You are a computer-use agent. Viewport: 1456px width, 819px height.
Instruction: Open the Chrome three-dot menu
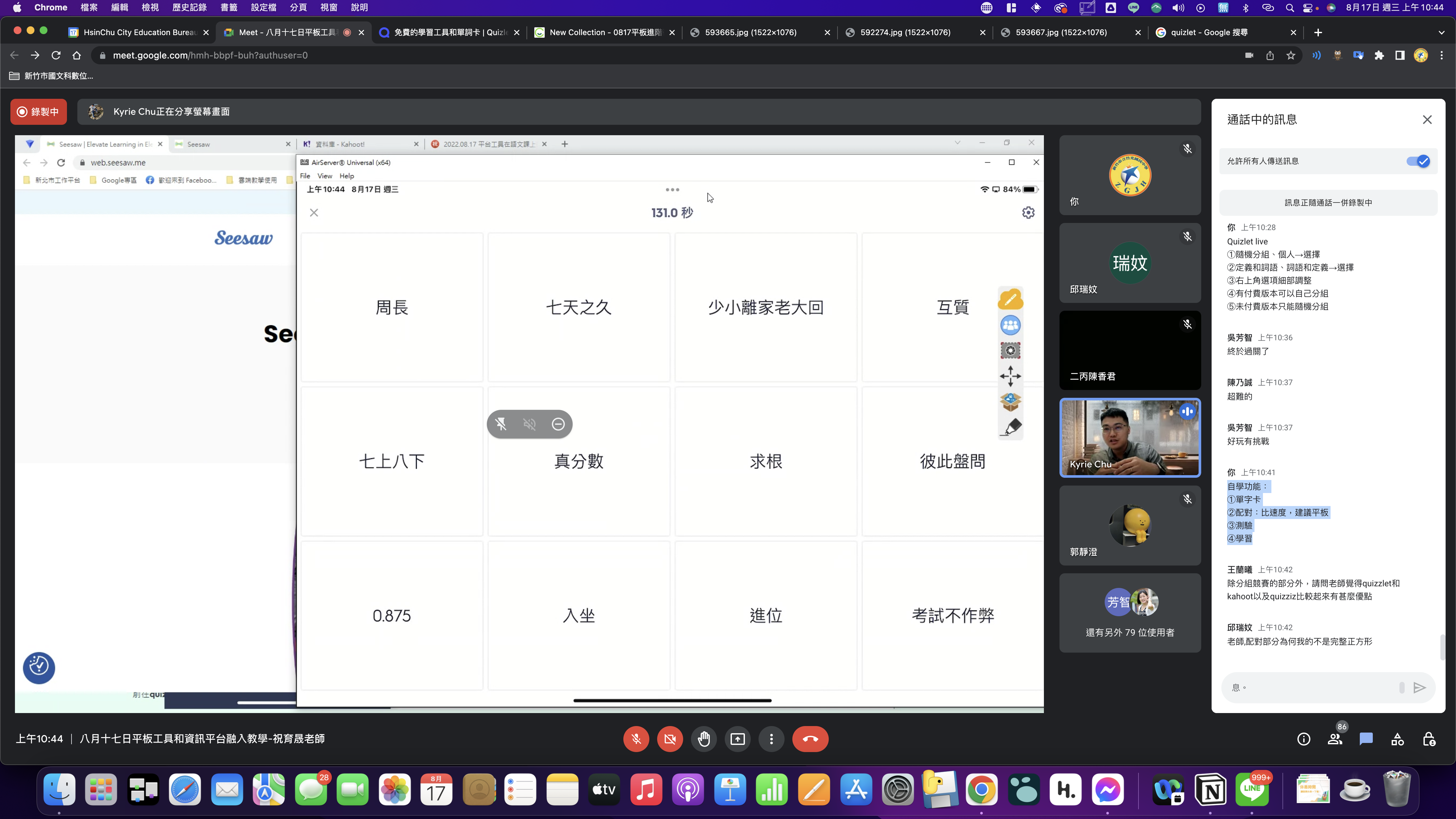pyautogui.click(x=1441, y=55)
